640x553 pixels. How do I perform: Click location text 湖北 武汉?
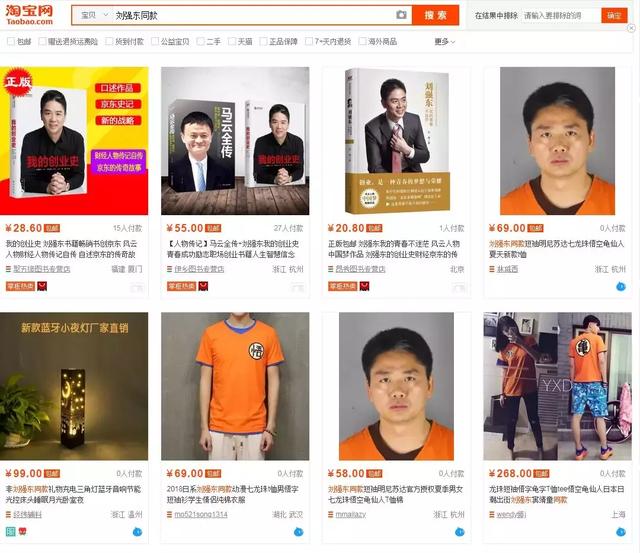[288, 515]
